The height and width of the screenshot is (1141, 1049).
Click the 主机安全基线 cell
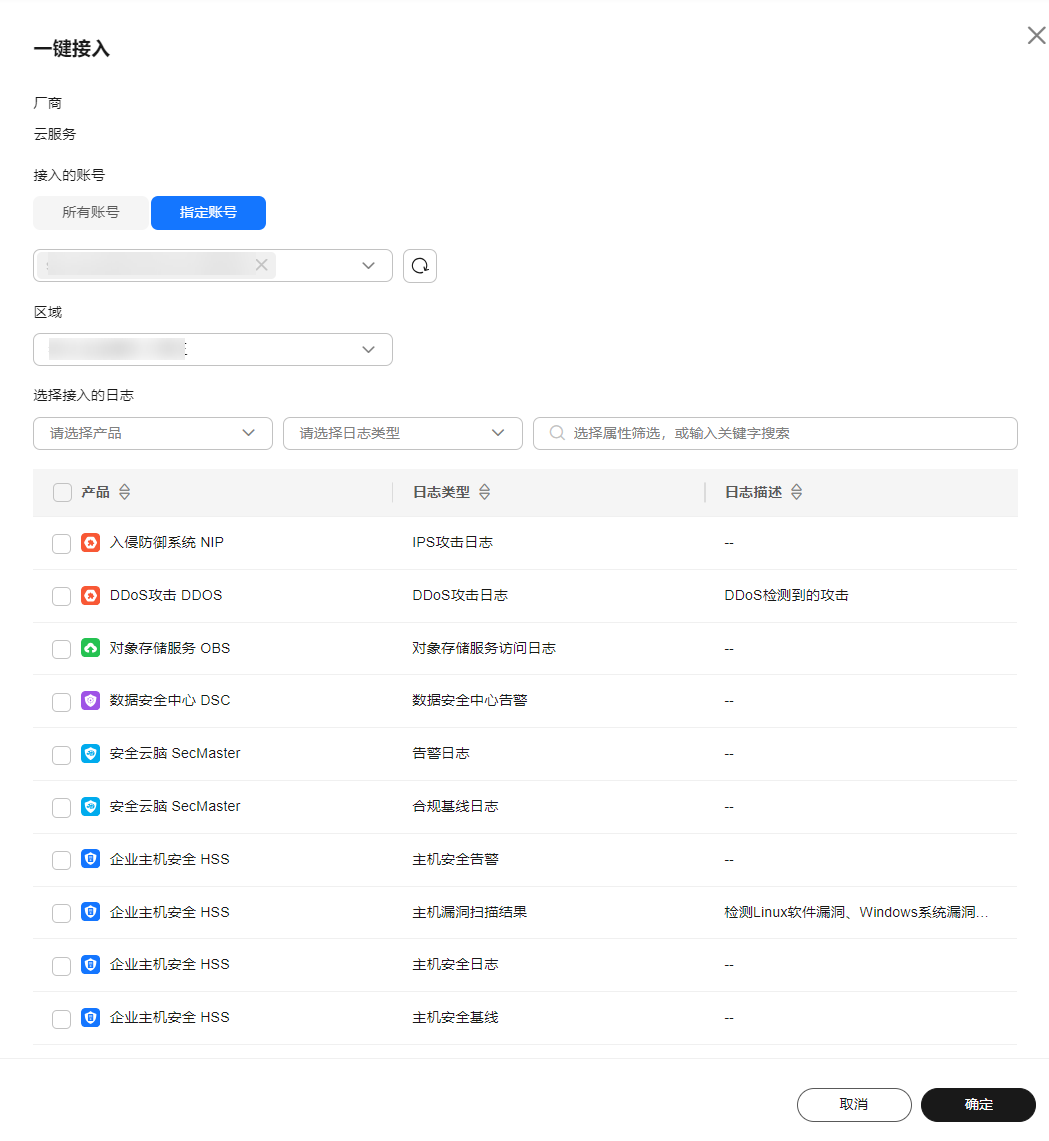[455, 1017]
